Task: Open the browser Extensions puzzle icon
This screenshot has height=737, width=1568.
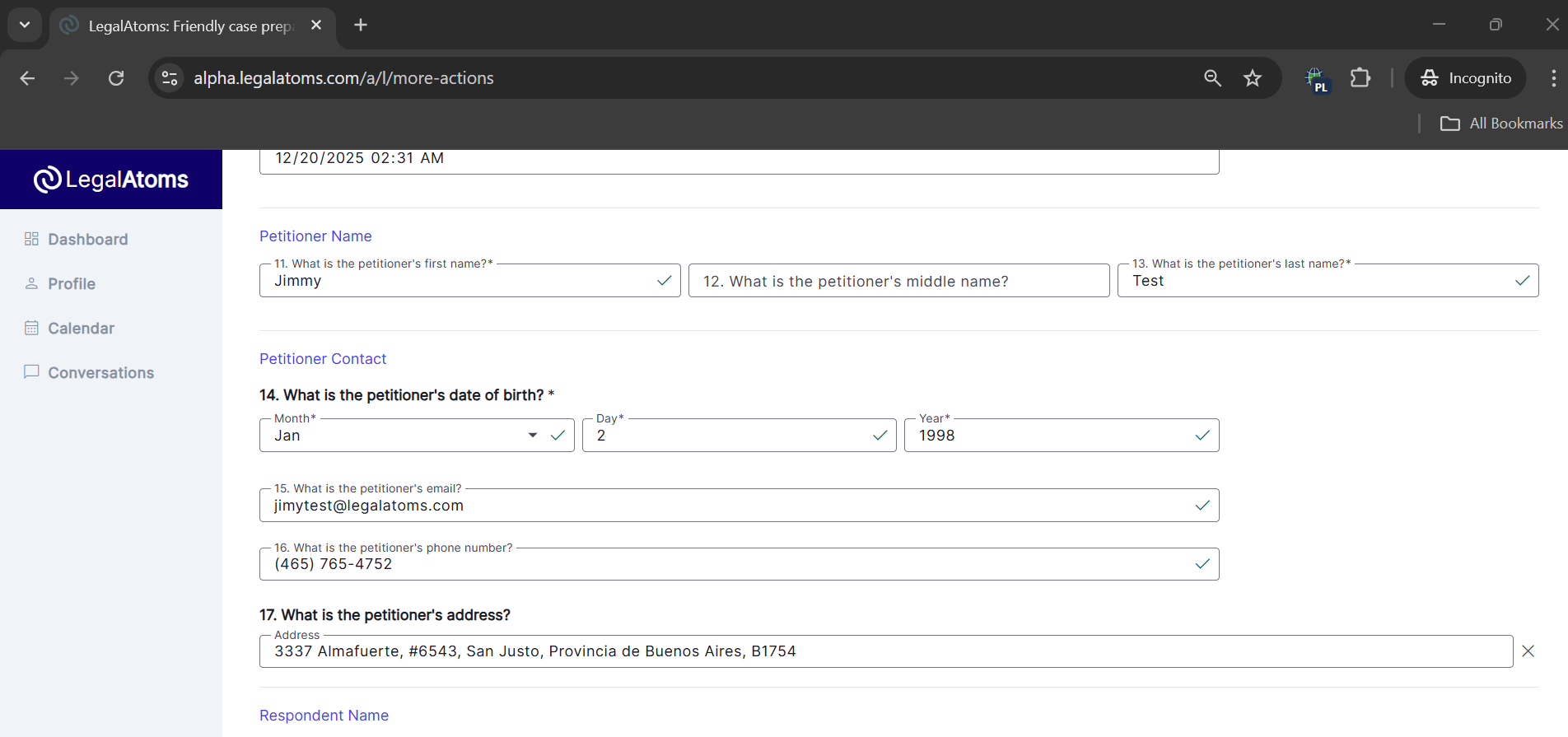Action: tap(1360, 78)
